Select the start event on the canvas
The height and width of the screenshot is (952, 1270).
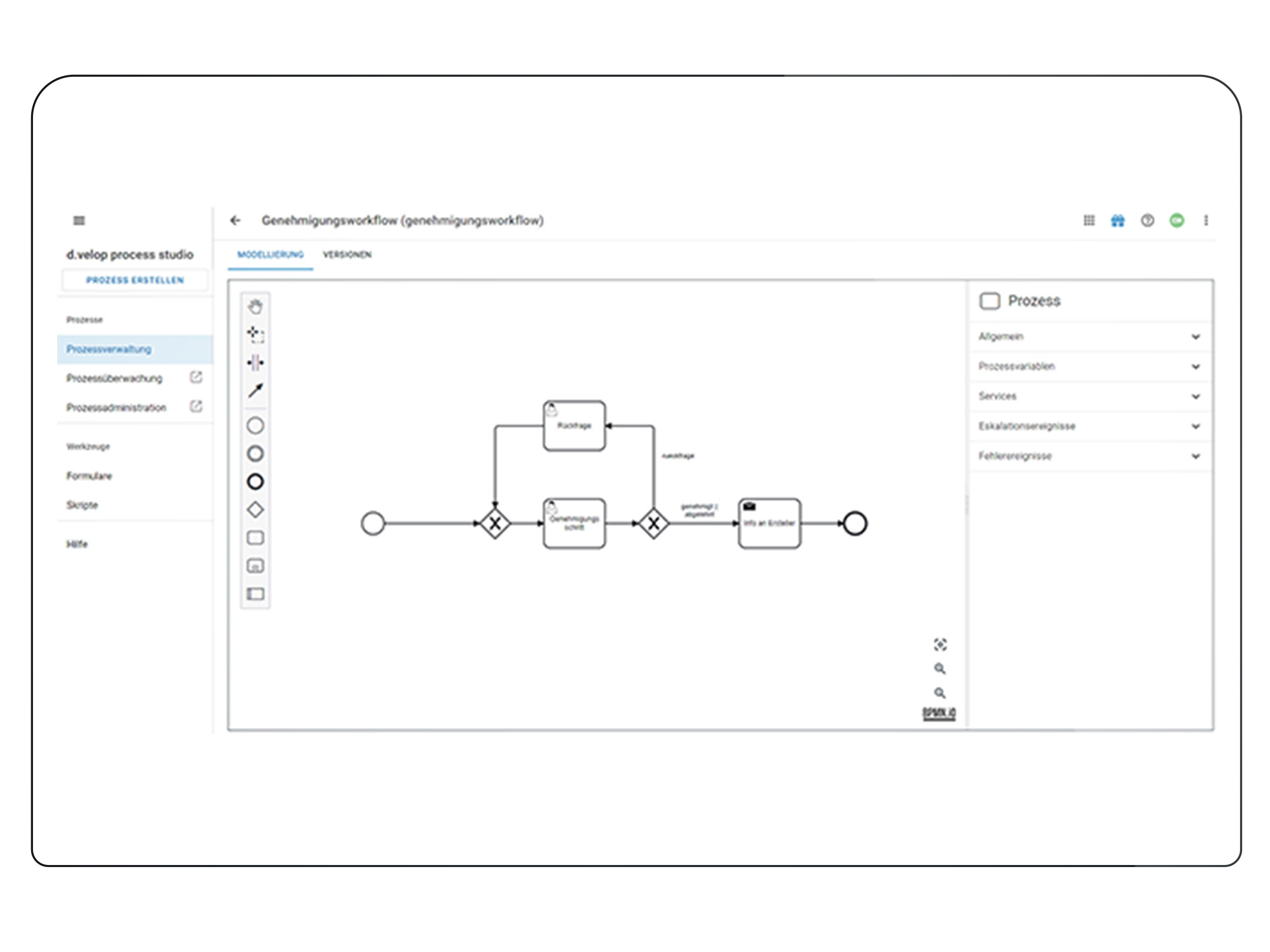click(373, 524)
